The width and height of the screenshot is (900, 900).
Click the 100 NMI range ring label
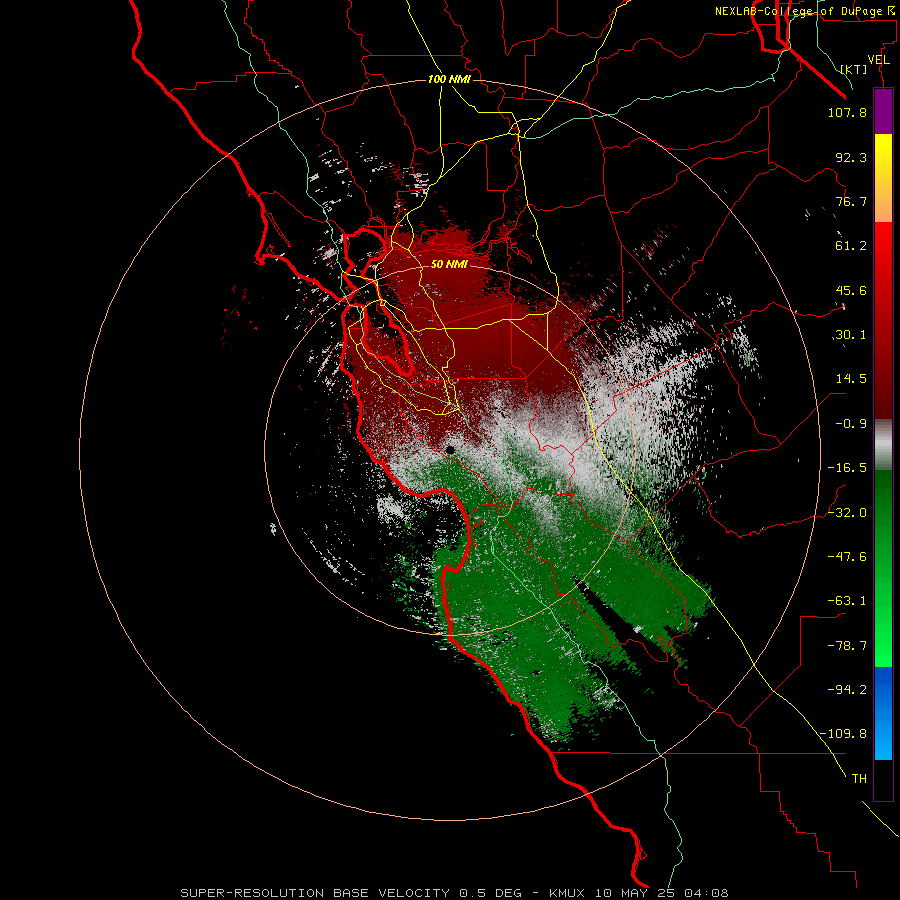click(x=449, y=79)
